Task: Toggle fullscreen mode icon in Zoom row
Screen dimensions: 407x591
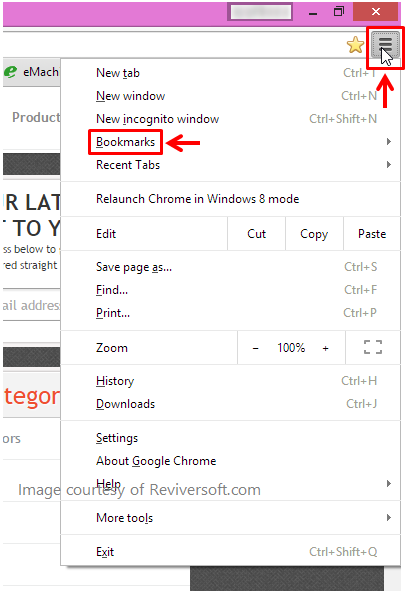Action: point(373,347)
